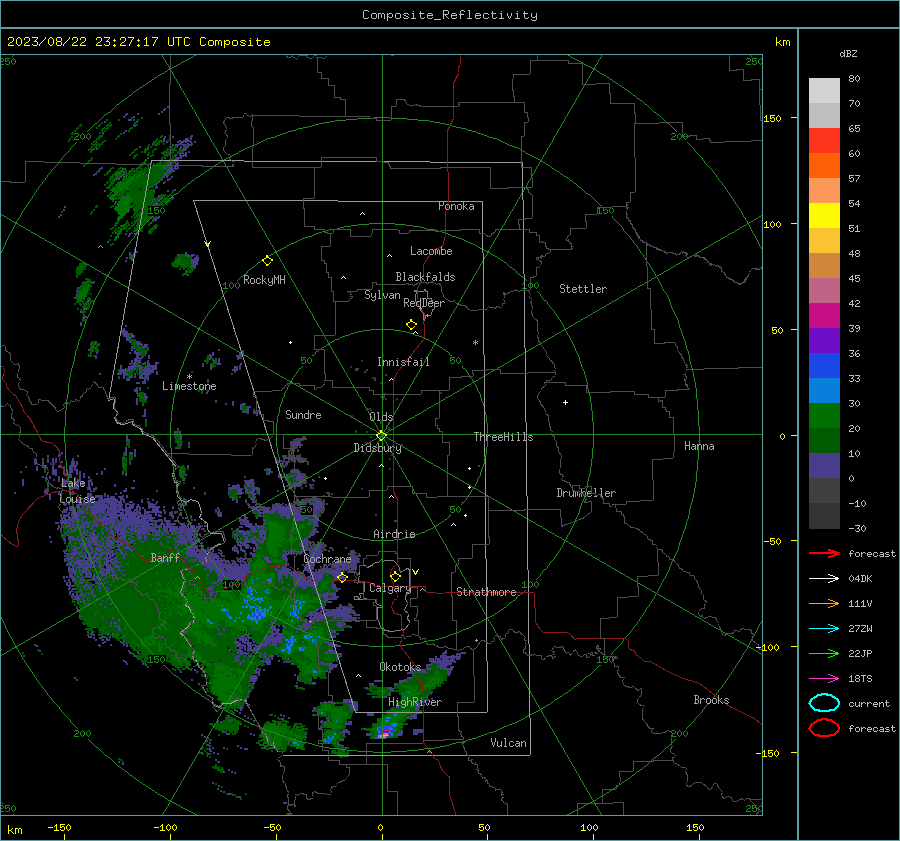Image resolution: width=900 pixels, height=841 pixels.
Task: Click the 'km' label at top right
Action: point(782,42)
